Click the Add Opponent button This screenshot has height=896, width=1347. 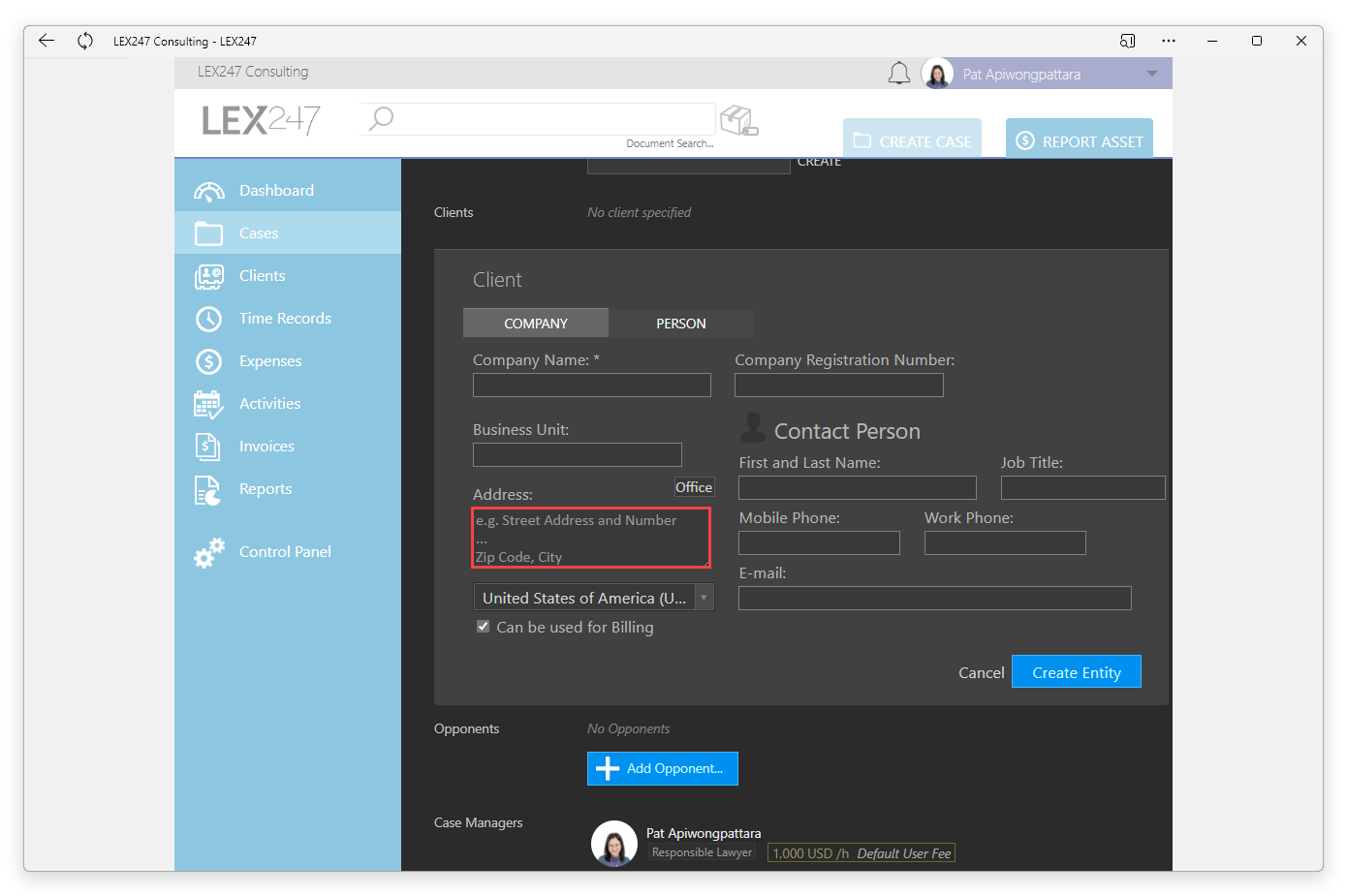click(663, 768)
